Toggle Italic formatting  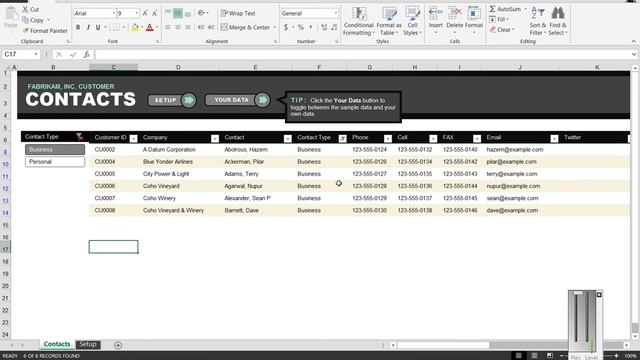tap(88, 27)
